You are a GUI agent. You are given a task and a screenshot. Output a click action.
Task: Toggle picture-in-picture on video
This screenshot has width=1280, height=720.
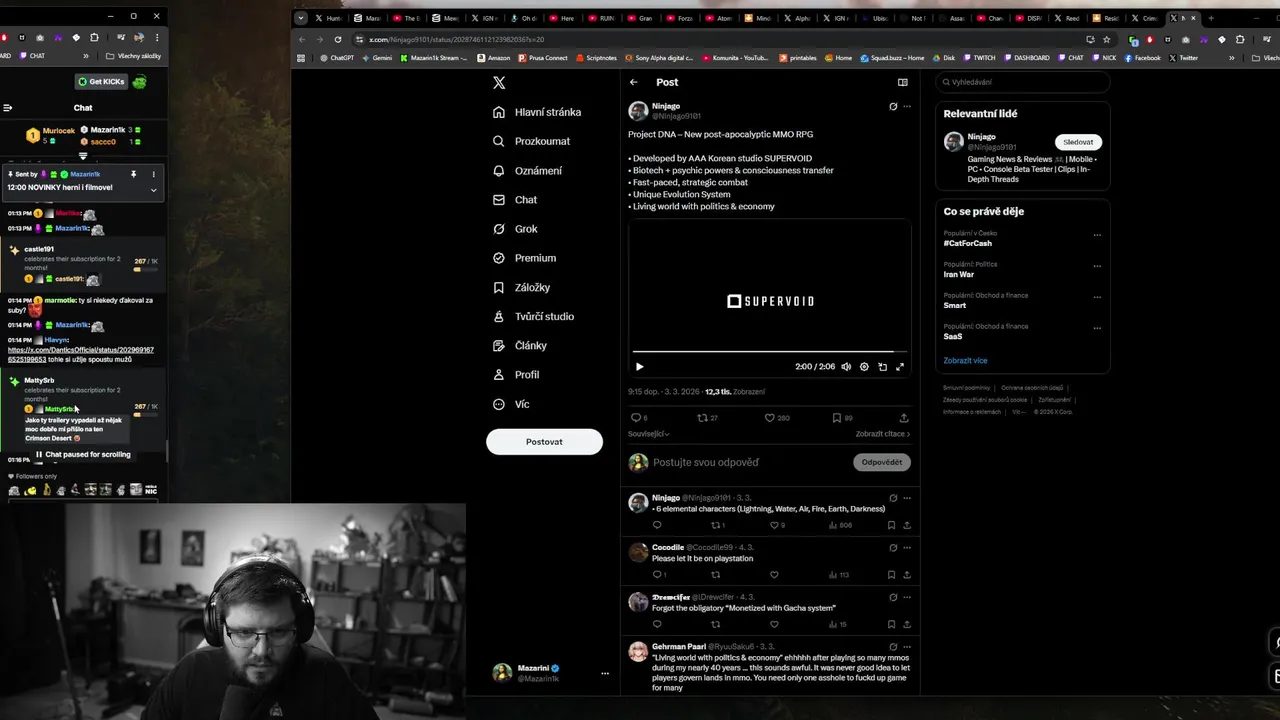tap(882, 367)
